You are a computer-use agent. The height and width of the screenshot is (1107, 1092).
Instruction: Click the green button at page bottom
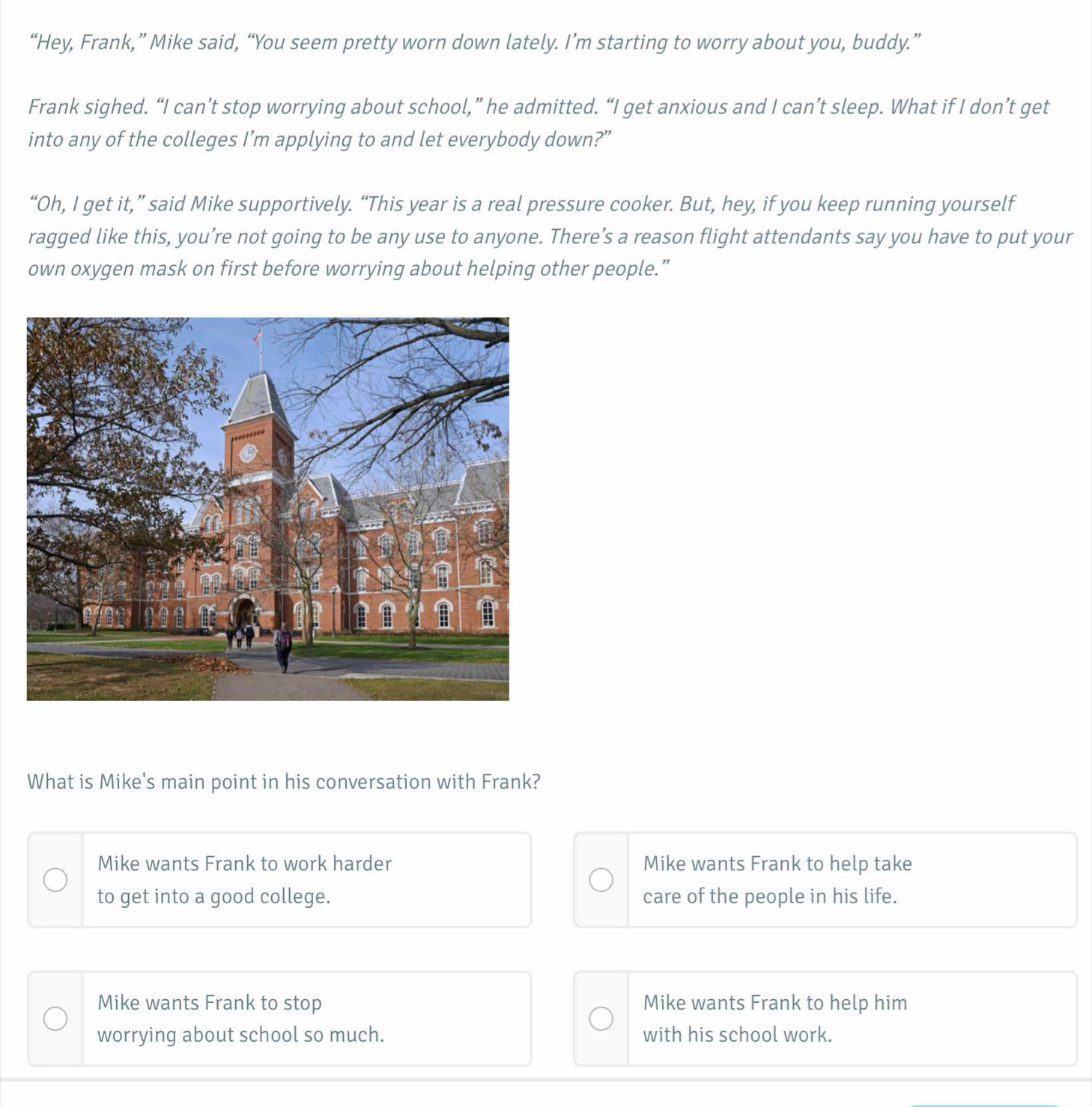(x=985, y=1105)
